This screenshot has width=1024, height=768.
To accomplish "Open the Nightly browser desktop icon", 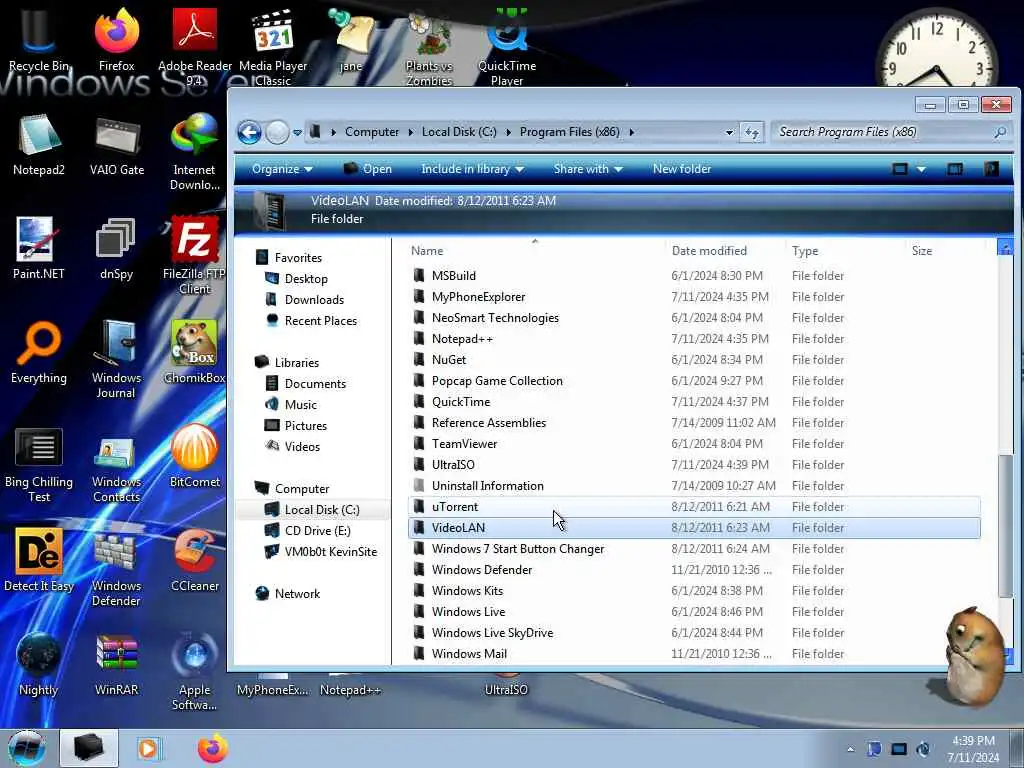I will (39, 664).
